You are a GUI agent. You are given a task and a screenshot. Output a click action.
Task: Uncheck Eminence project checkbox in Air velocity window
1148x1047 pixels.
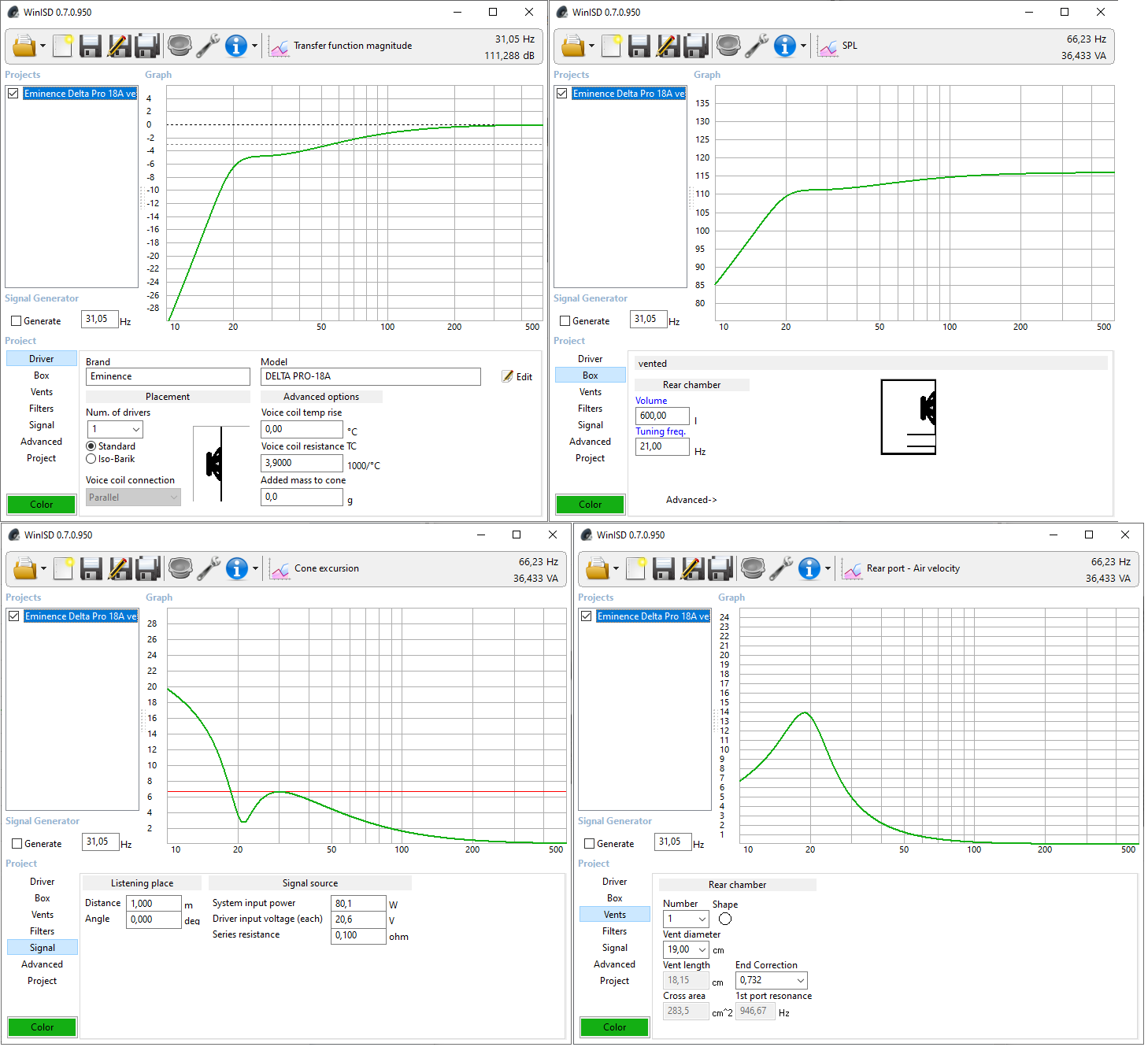point(587,616)
